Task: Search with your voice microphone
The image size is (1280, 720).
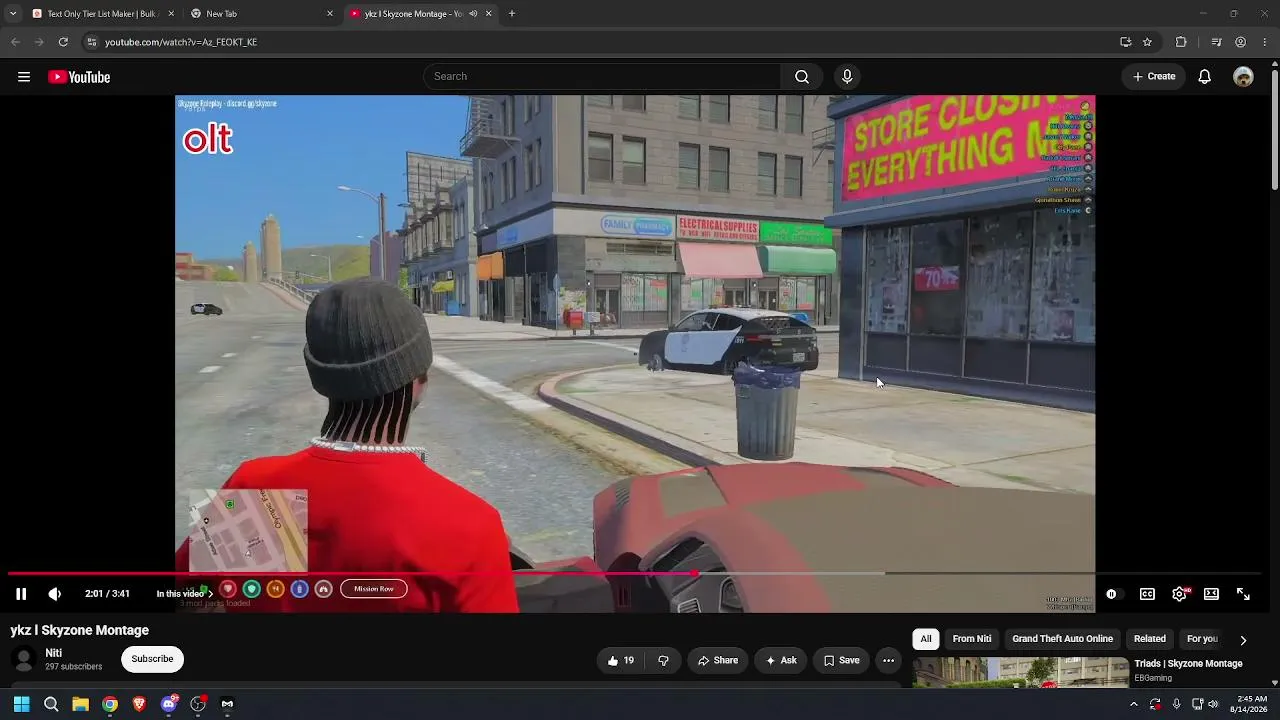Action: pyautogui.click(x=847, y=77)
